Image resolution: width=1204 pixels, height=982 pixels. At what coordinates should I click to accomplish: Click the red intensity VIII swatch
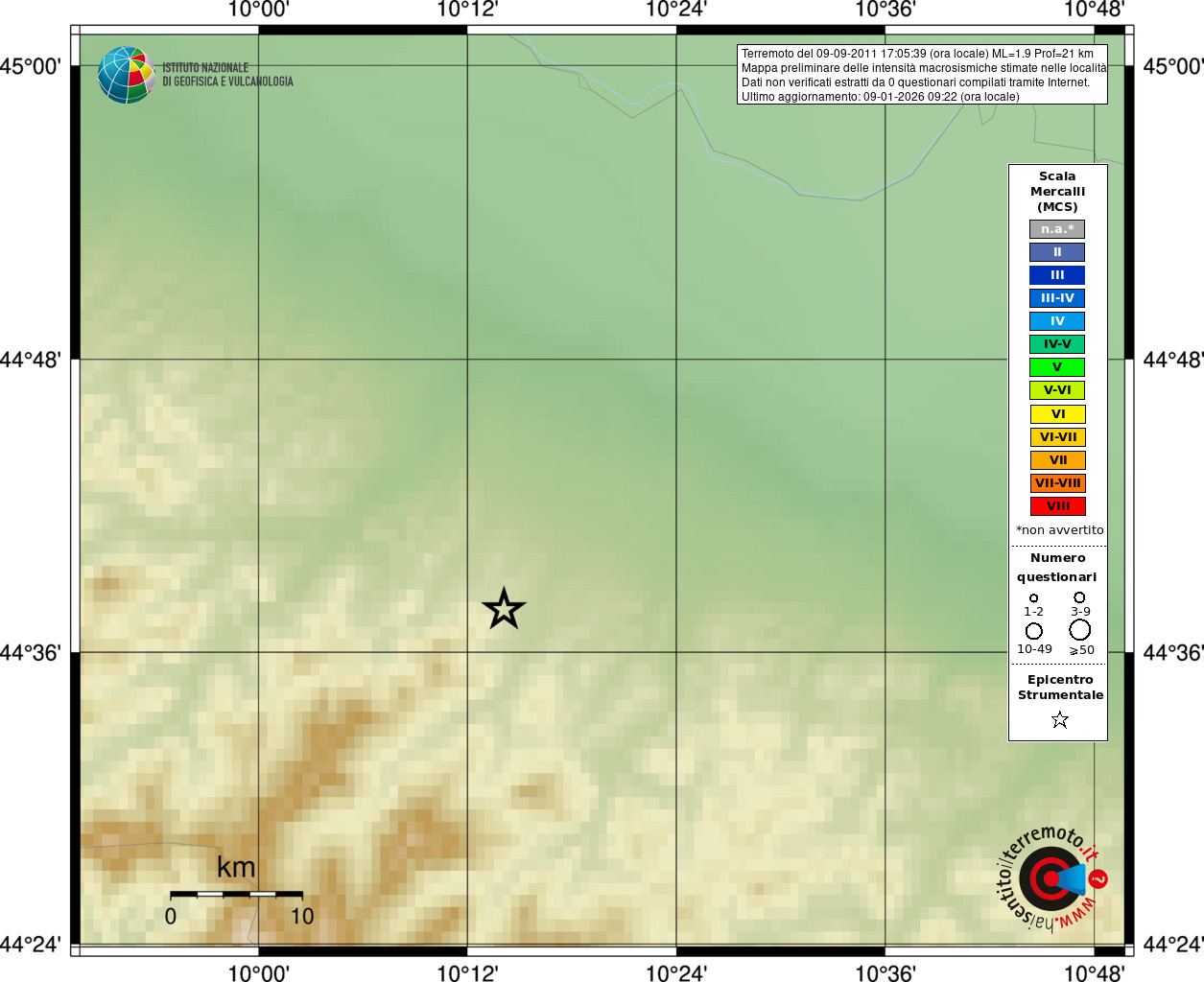tap(1058, 506)
